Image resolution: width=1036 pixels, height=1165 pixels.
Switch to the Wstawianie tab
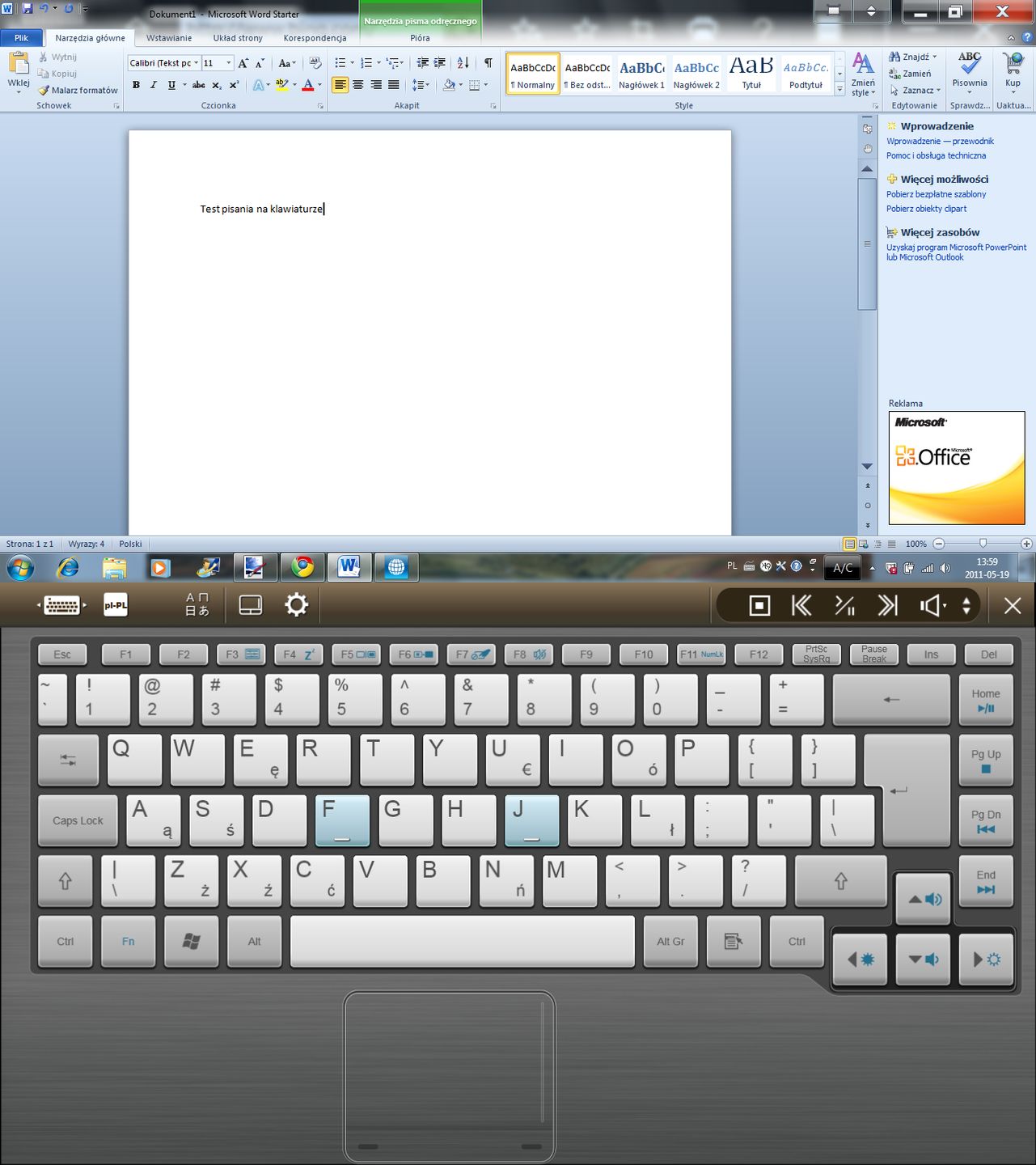pyautogui.click(x=169, y=38)
